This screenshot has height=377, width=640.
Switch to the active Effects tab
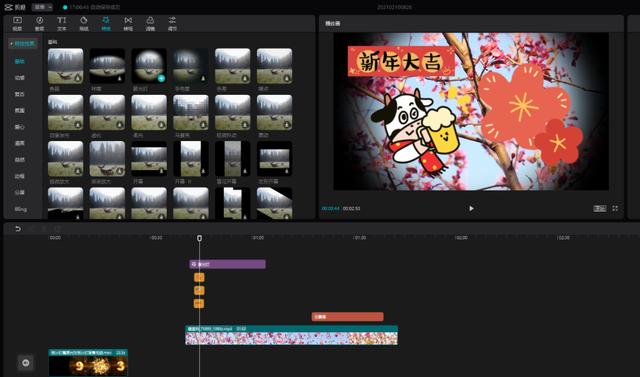click(106, 24)
